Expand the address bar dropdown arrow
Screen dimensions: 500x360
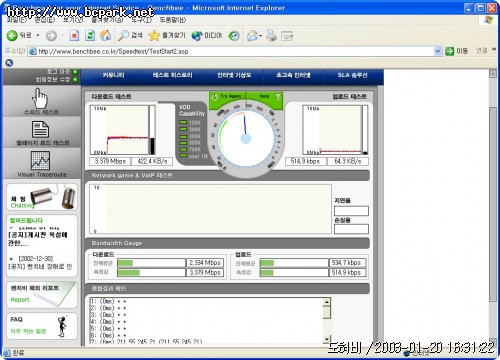tap(437, 51)
